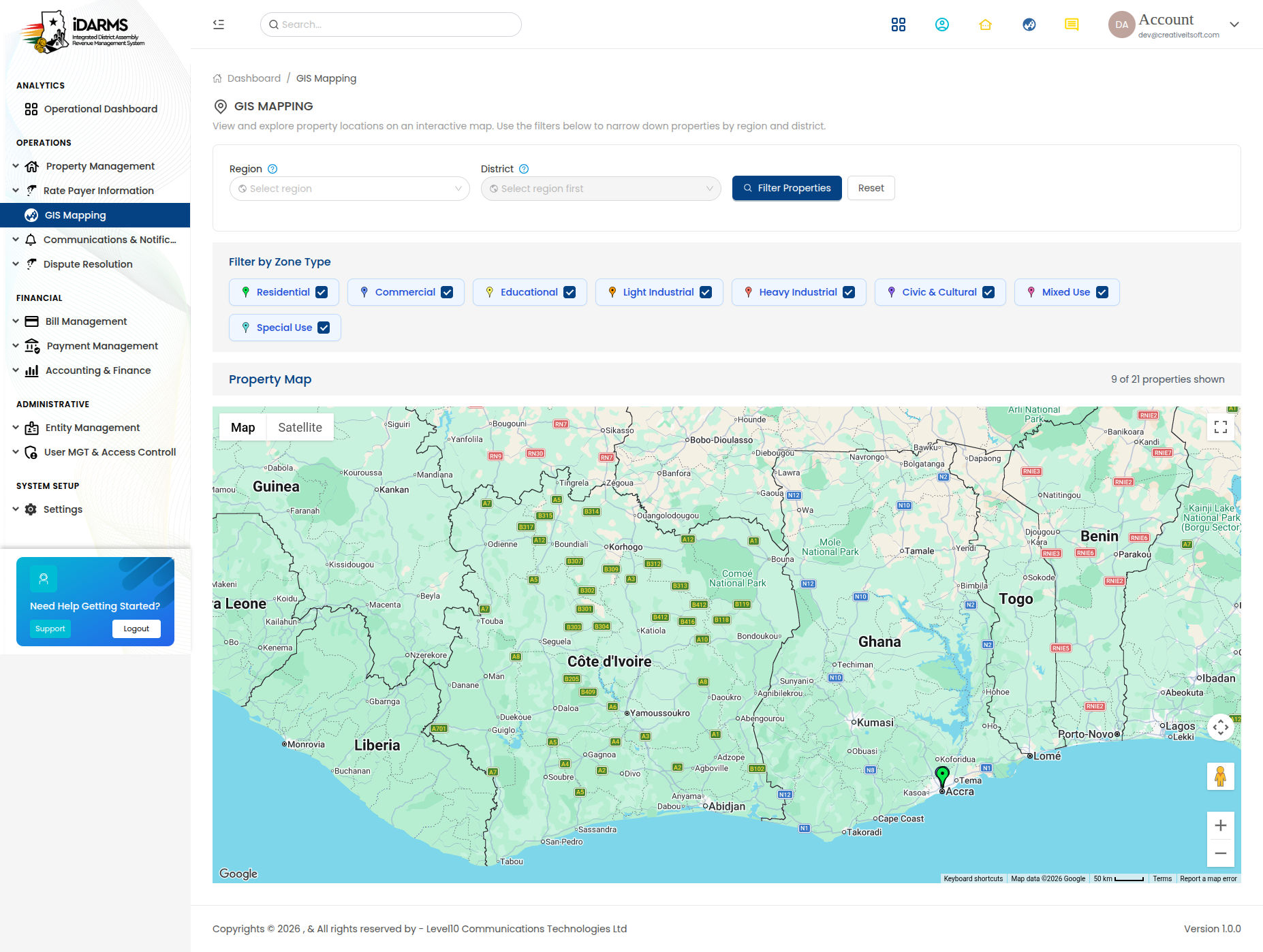This screenshot has width=1263, height=952.
Task: Collapse the sidebar menu toggle icon
Action: tap(219, 25)
